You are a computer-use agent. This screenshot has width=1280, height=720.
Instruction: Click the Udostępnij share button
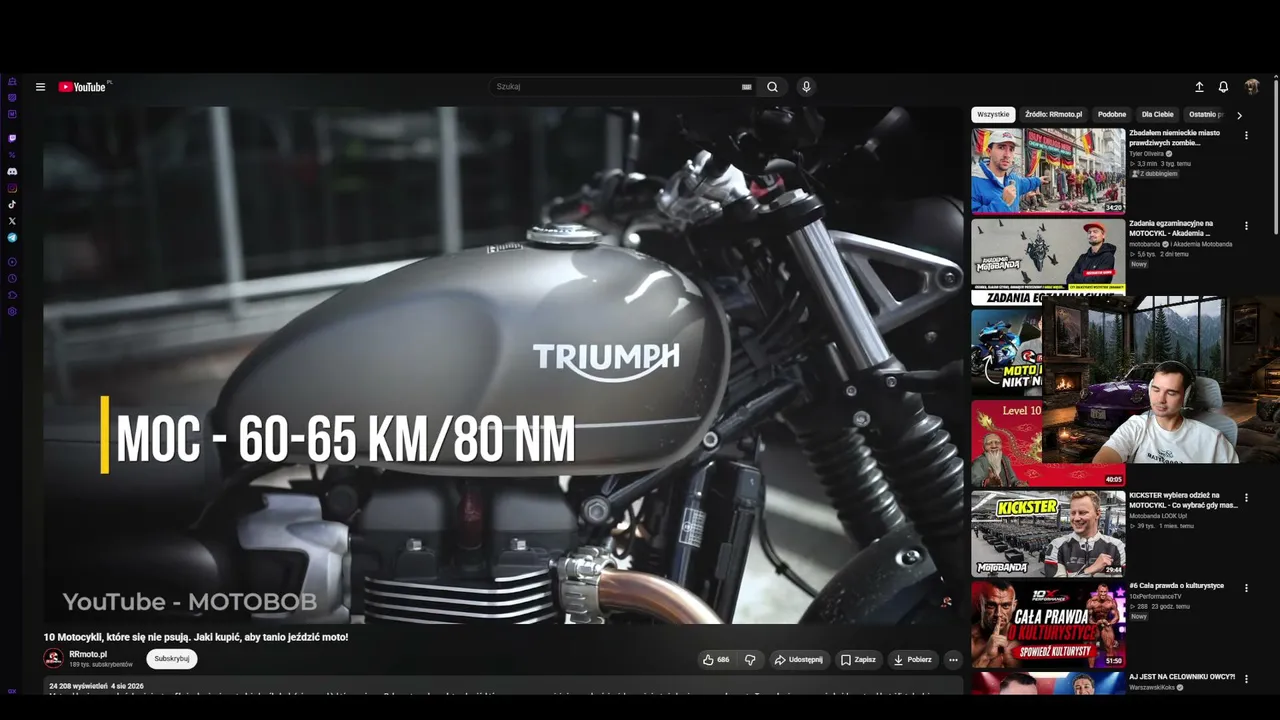point(798,660)
